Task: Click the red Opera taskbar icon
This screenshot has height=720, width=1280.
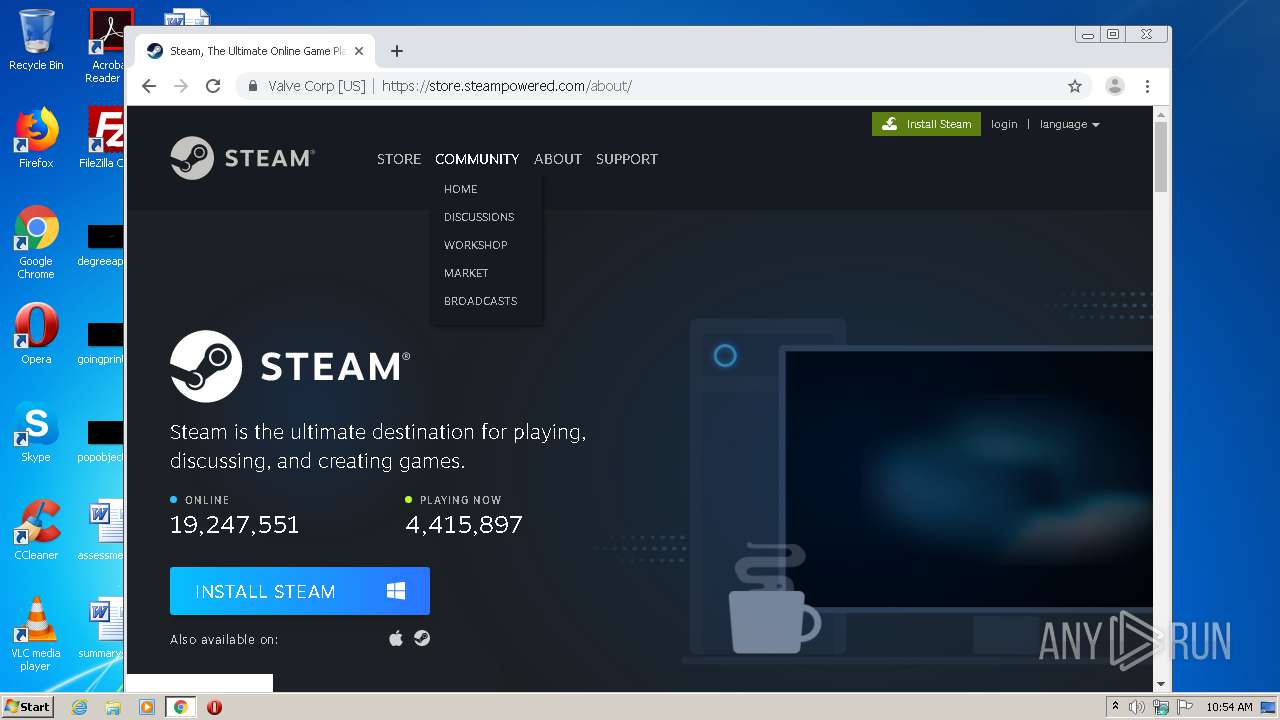Action: coord(214,707)
